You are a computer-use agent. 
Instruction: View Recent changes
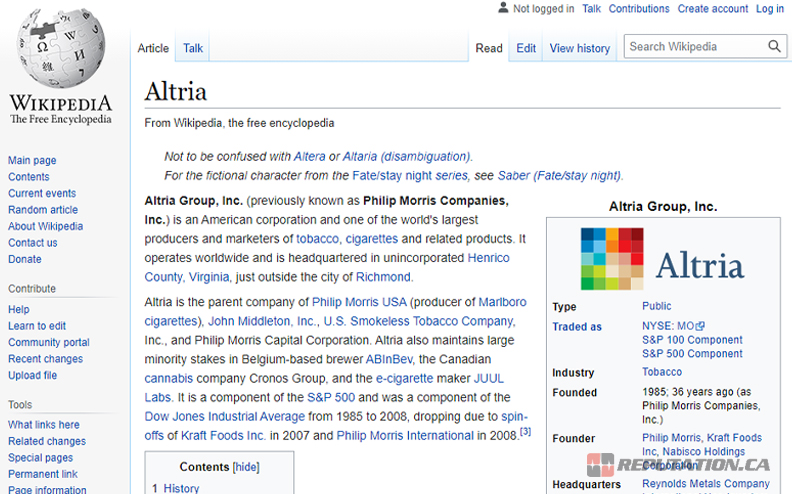(x=45, y=359)
